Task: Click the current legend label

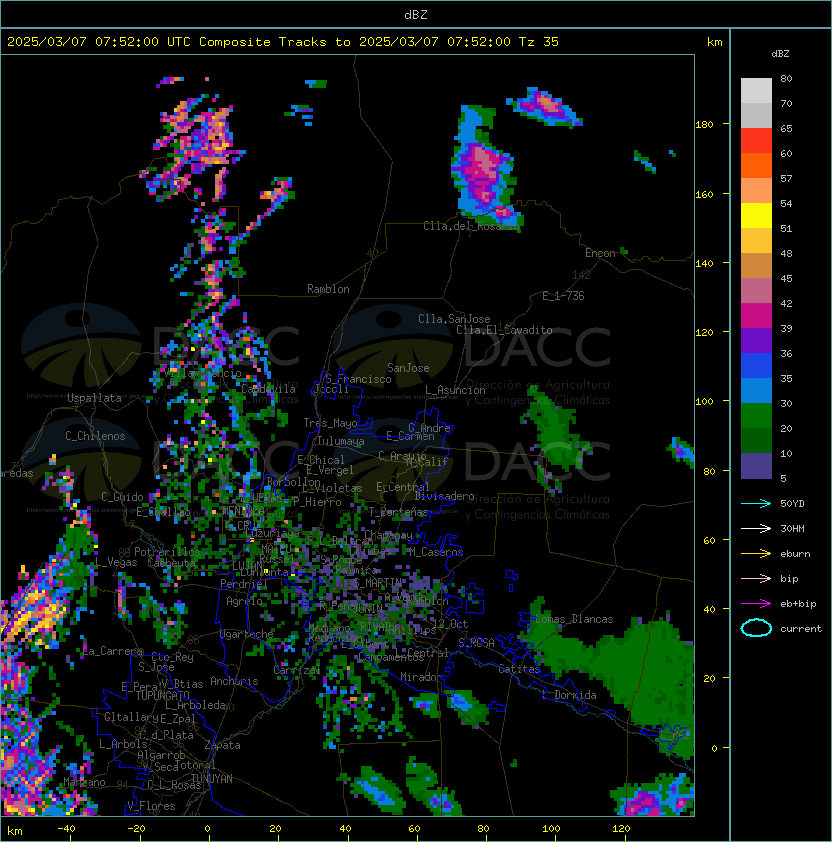Action: [801, 629]
